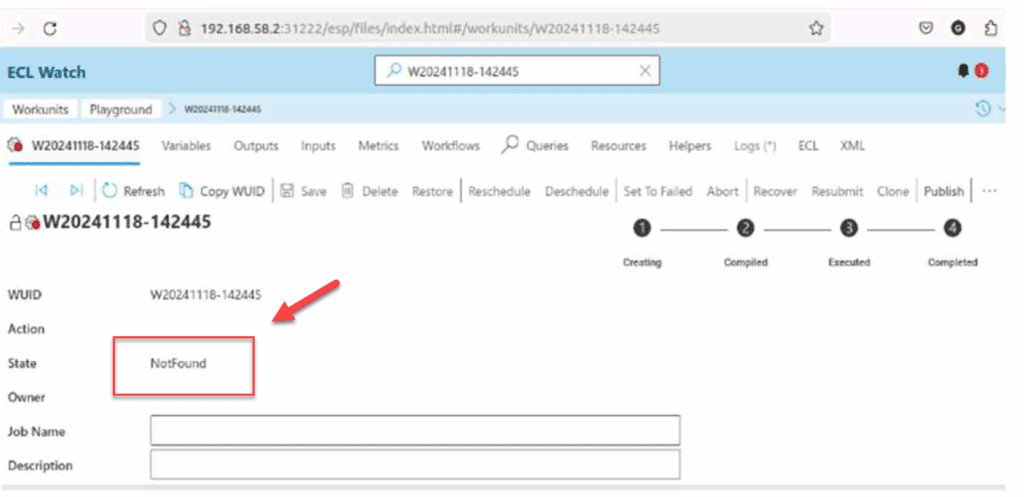Open the Playground breadcrumb link
Viewport: 1024px width, 497px height.
121,109
